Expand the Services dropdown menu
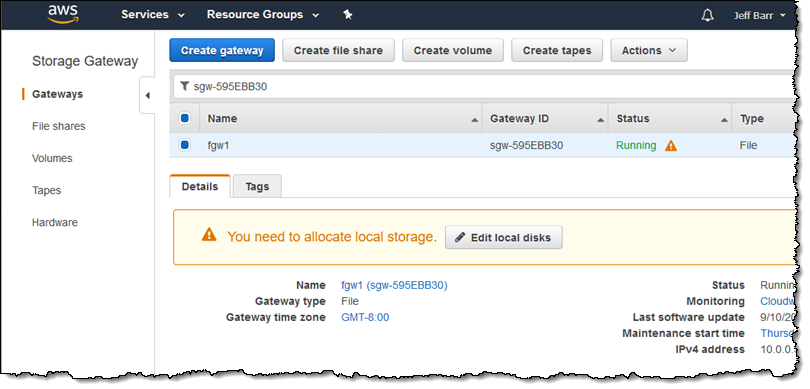This screenshot has height=389, width=810. 153,14
